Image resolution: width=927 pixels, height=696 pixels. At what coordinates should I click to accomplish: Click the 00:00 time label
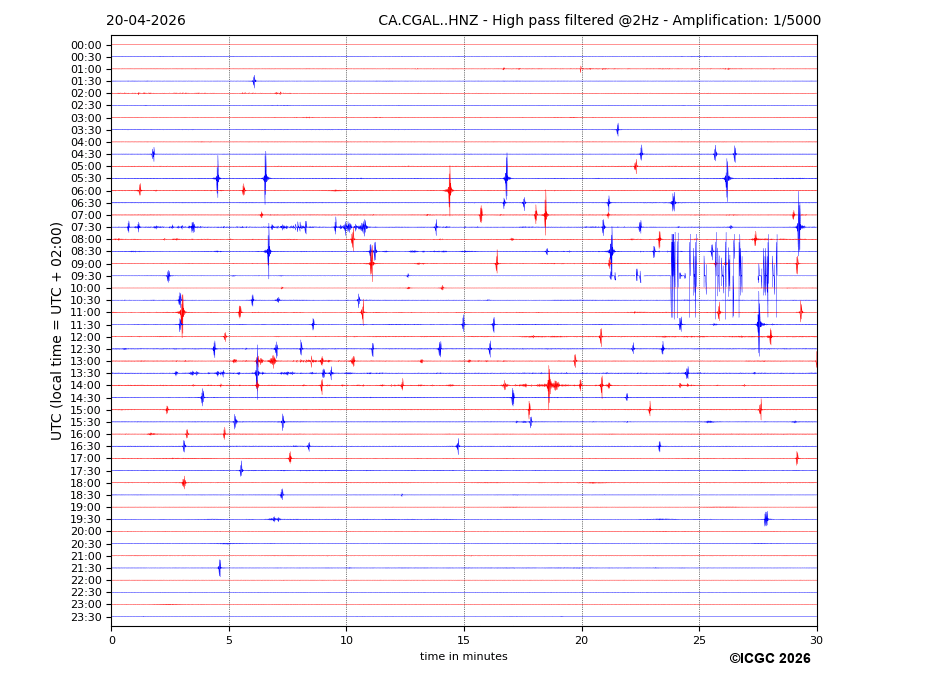pyautogui.click(x=86, y=45)
